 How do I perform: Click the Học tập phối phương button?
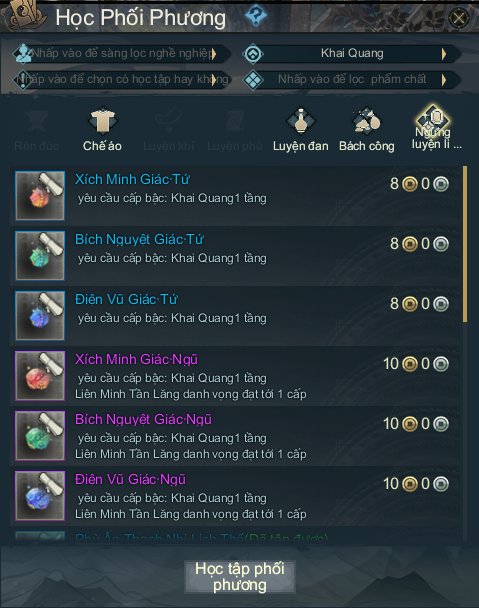(240, 577)
